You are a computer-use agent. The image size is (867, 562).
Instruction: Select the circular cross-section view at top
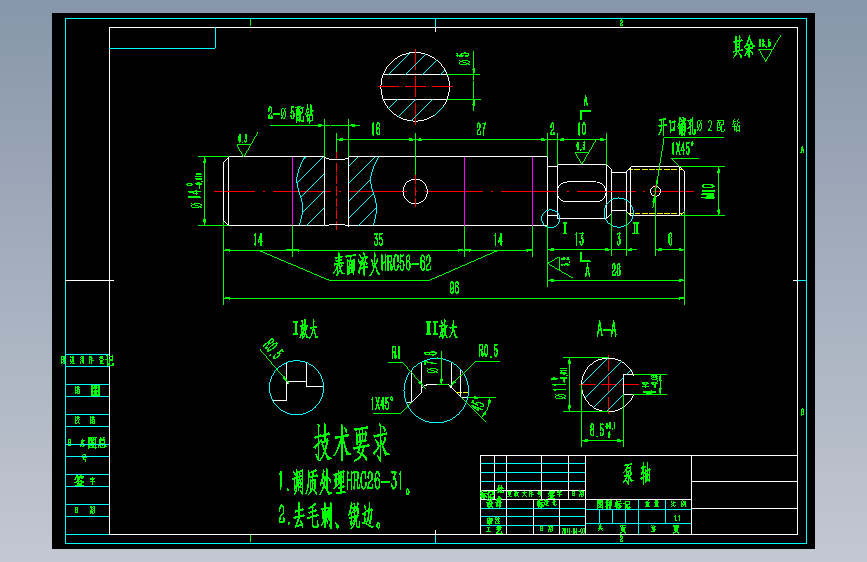[x=415, y=86]
